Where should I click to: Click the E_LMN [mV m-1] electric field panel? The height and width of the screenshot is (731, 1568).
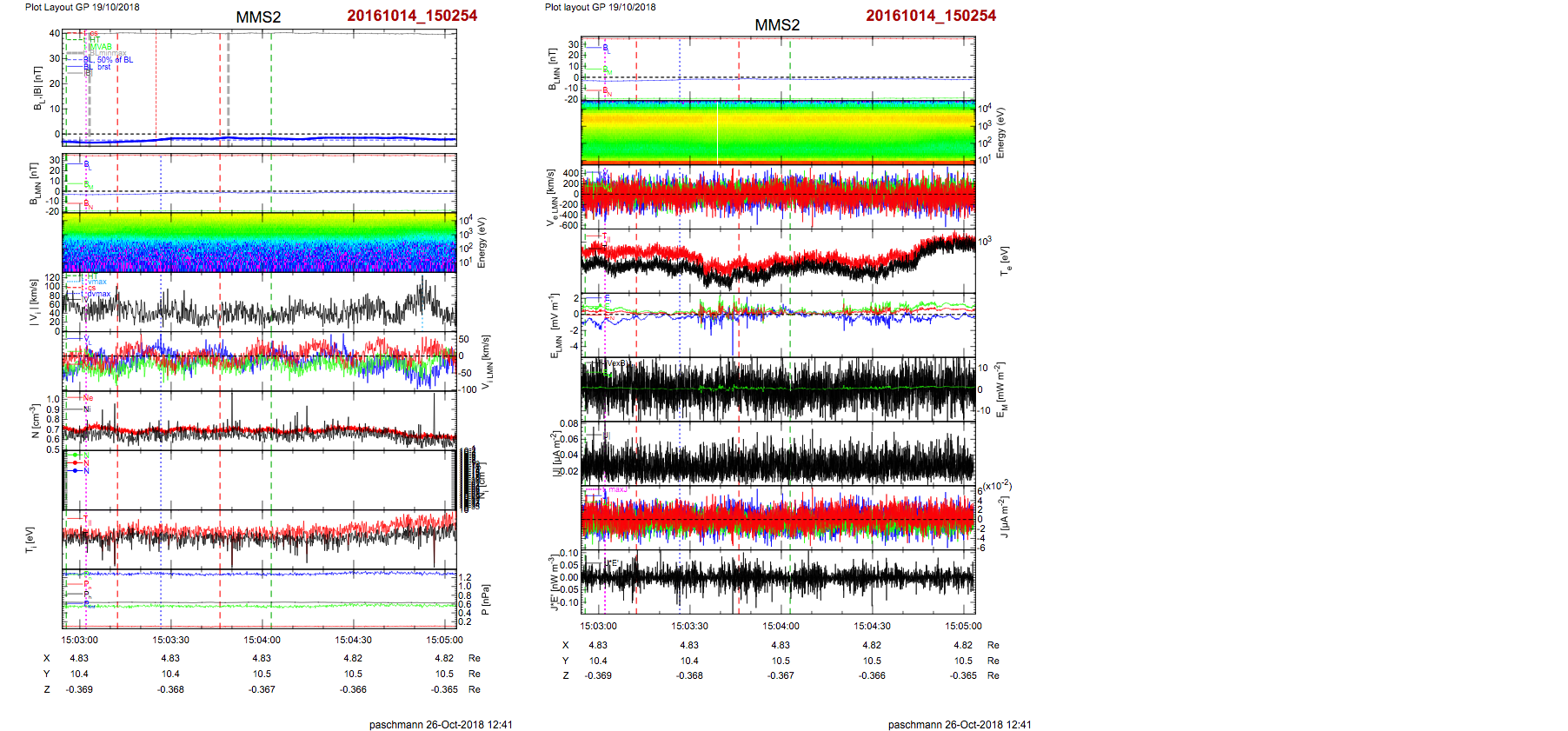778,325
